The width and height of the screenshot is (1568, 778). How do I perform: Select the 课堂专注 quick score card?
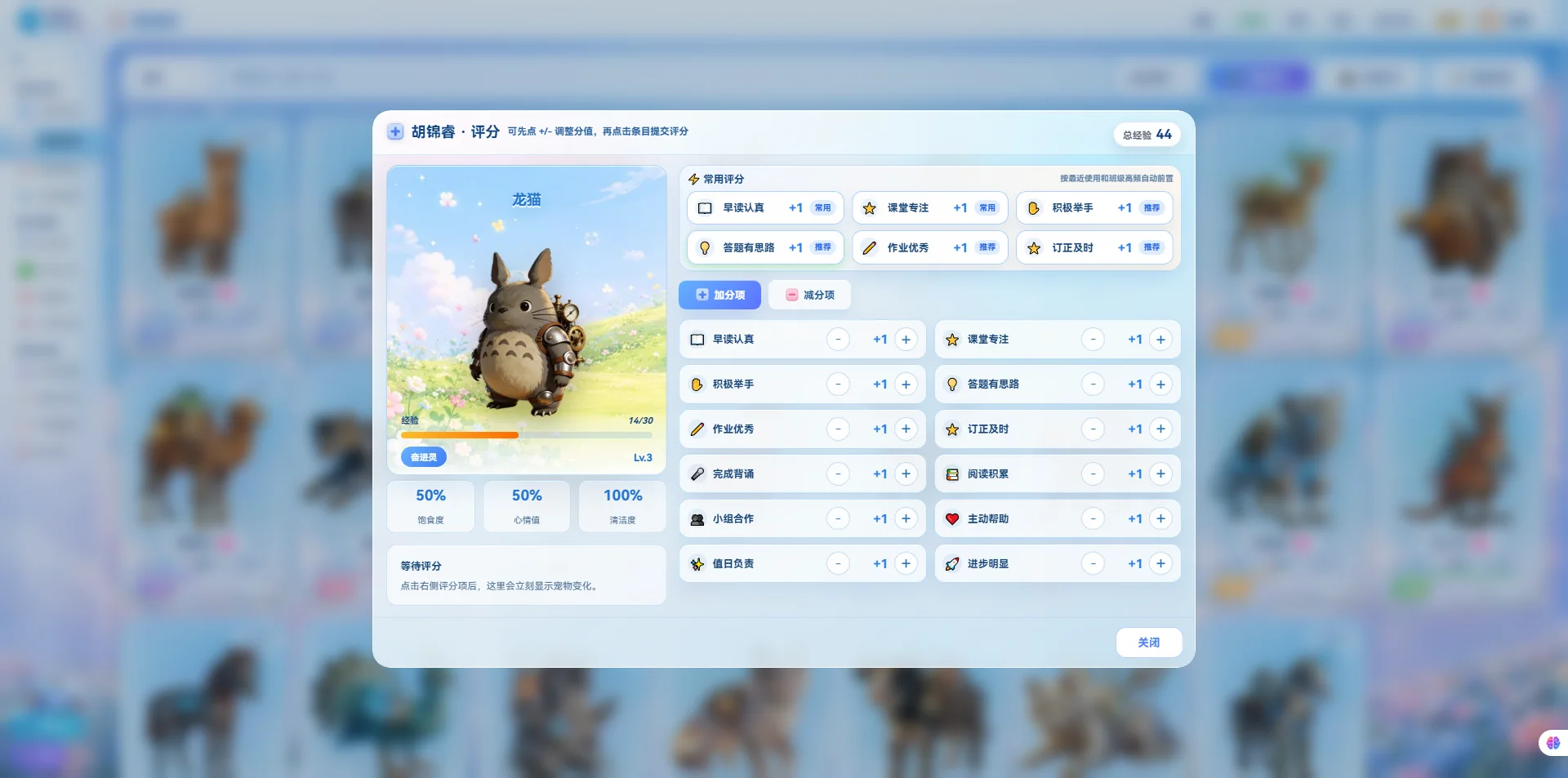930,208
